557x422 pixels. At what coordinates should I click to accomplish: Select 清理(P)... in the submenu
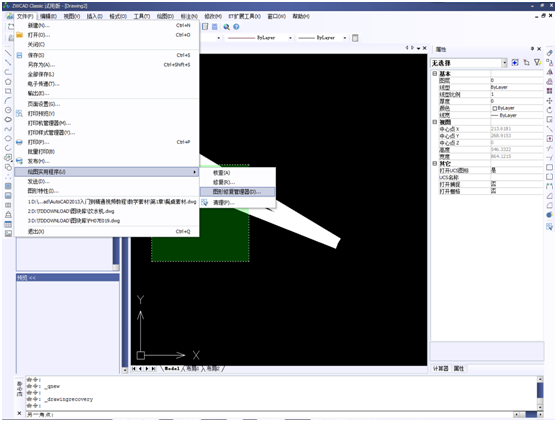click(x=224, y=202)
